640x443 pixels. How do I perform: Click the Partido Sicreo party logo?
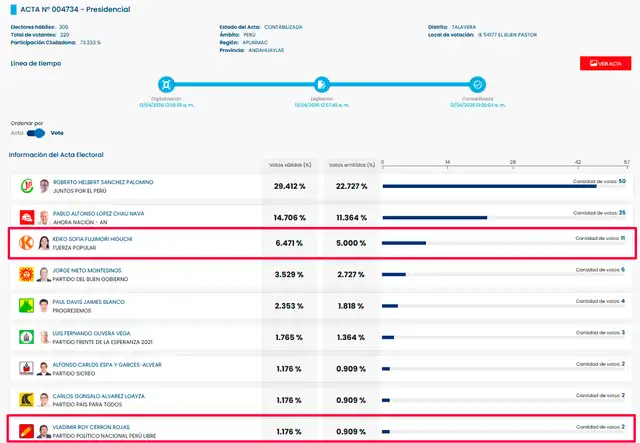[28, 369]
